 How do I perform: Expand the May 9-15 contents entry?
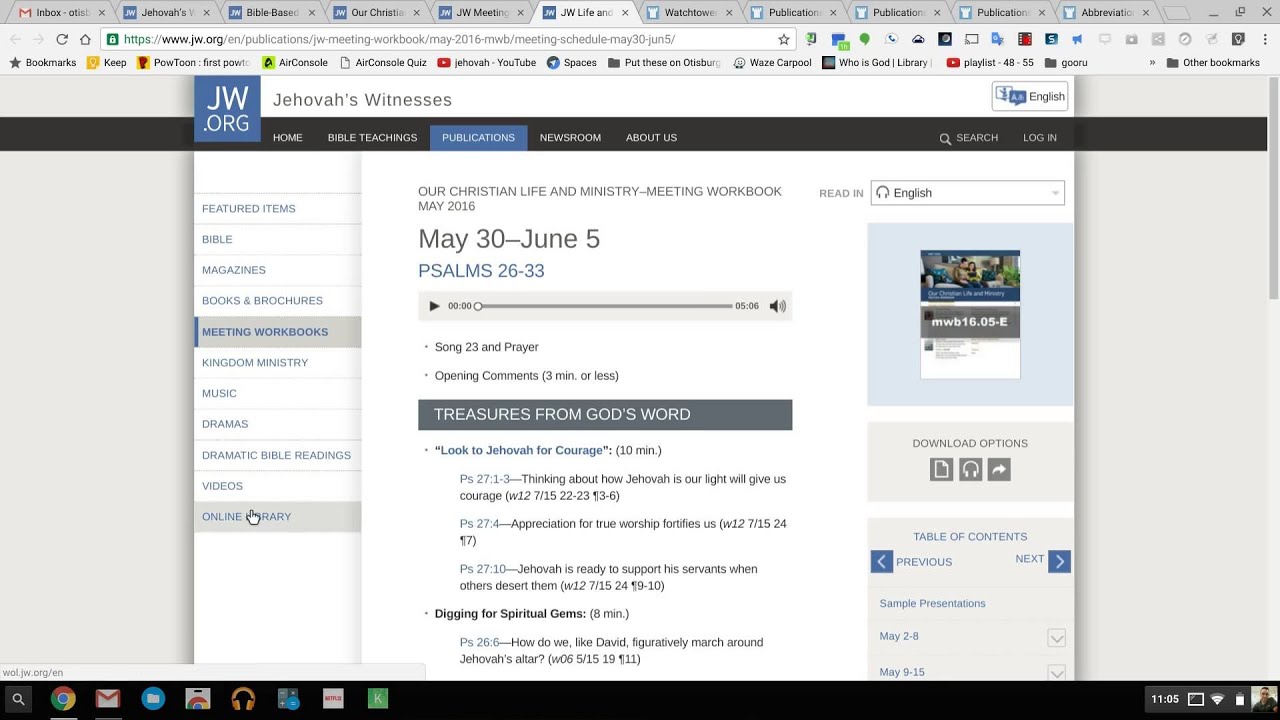1056,672
